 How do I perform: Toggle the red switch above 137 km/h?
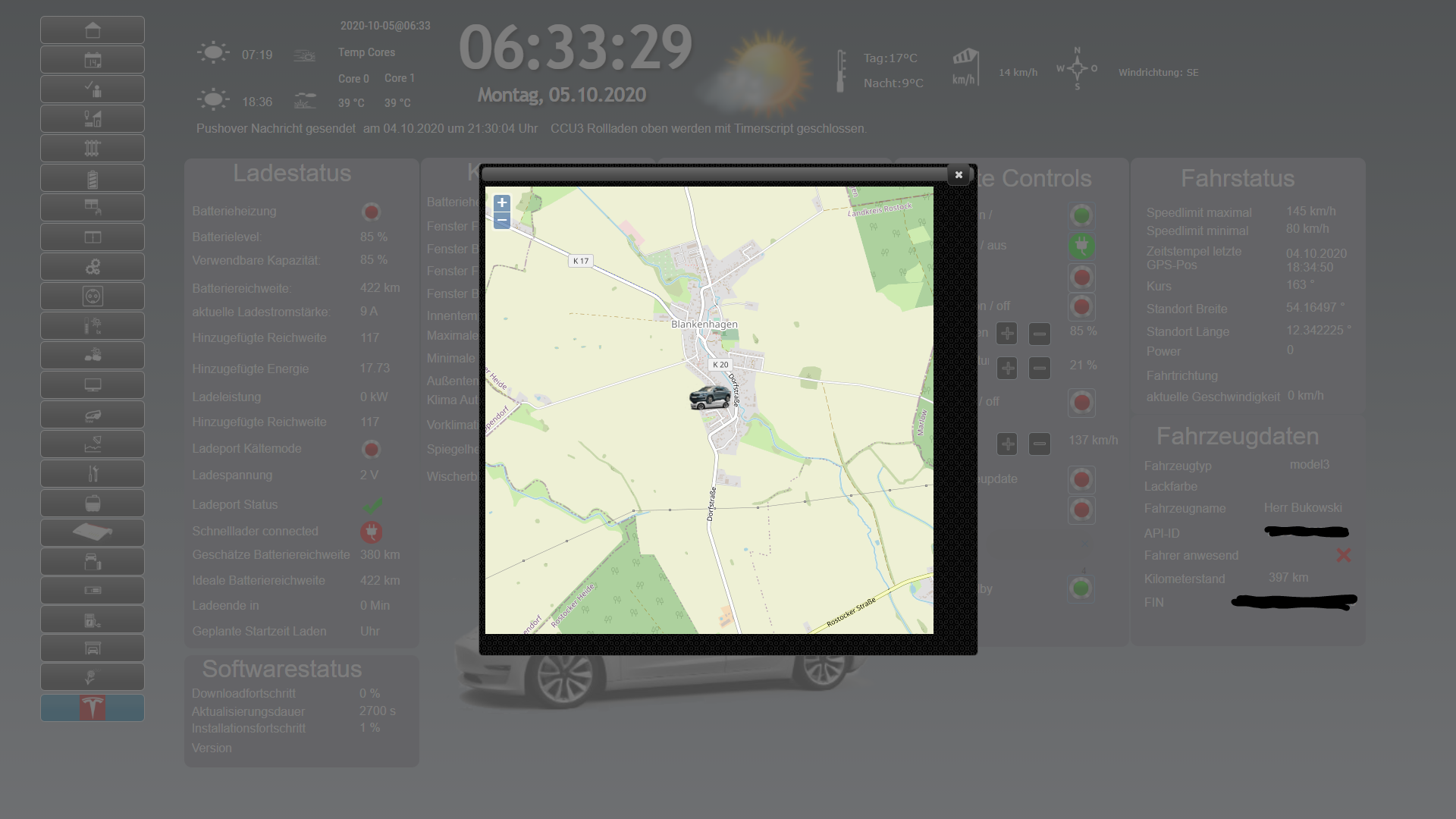[x=1081, y=403]
